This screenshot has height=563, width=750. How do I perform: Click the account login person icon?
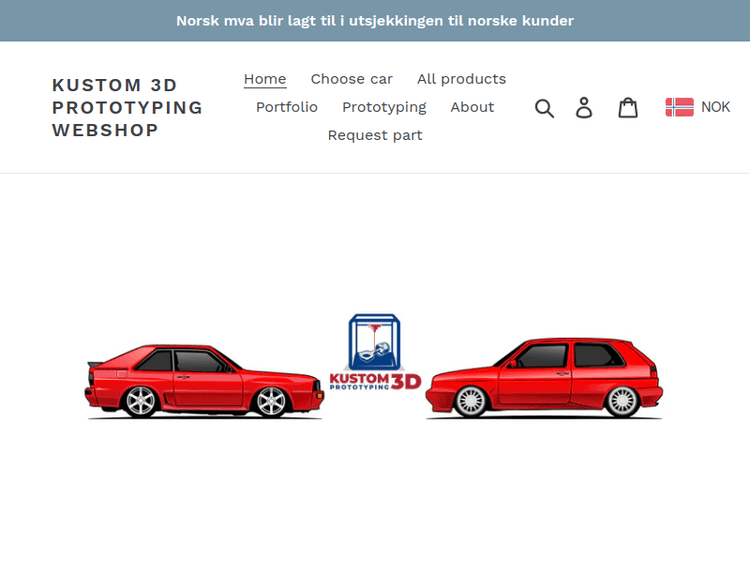[584, 108]
